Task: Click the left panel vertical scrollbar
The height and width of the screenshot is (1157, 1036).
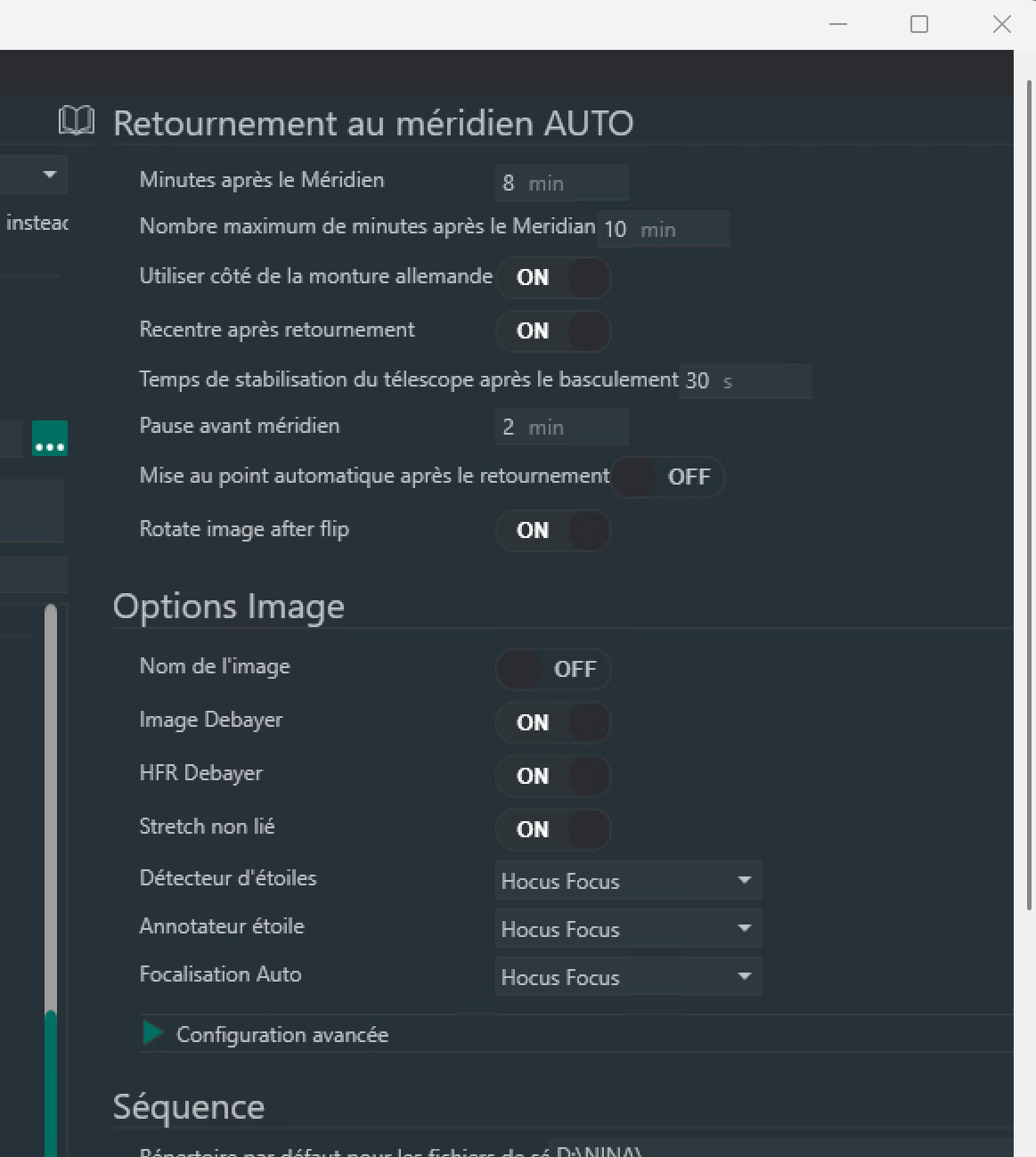Action: tap(51, 802)
